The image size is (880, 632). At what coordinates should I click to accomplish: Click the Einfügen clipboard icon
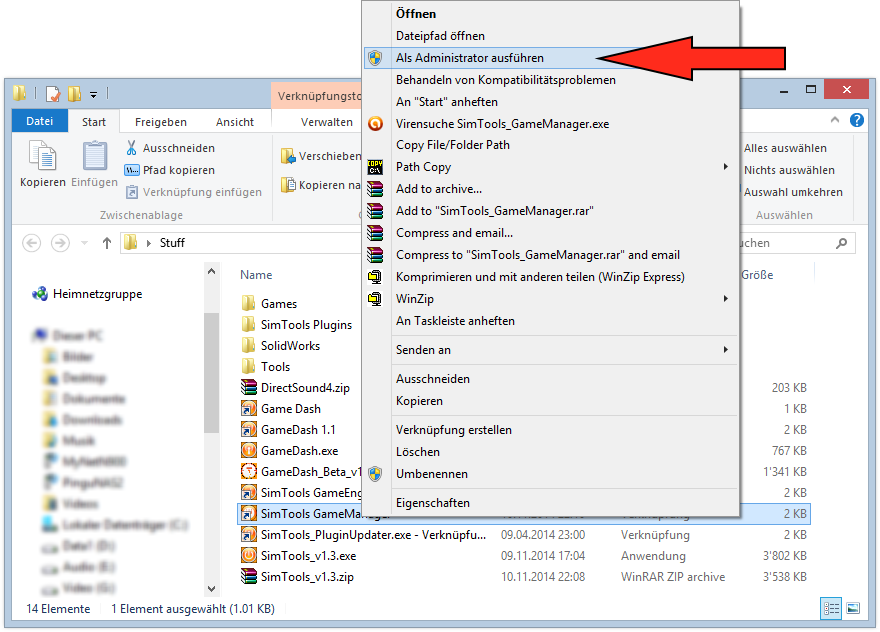94,155
